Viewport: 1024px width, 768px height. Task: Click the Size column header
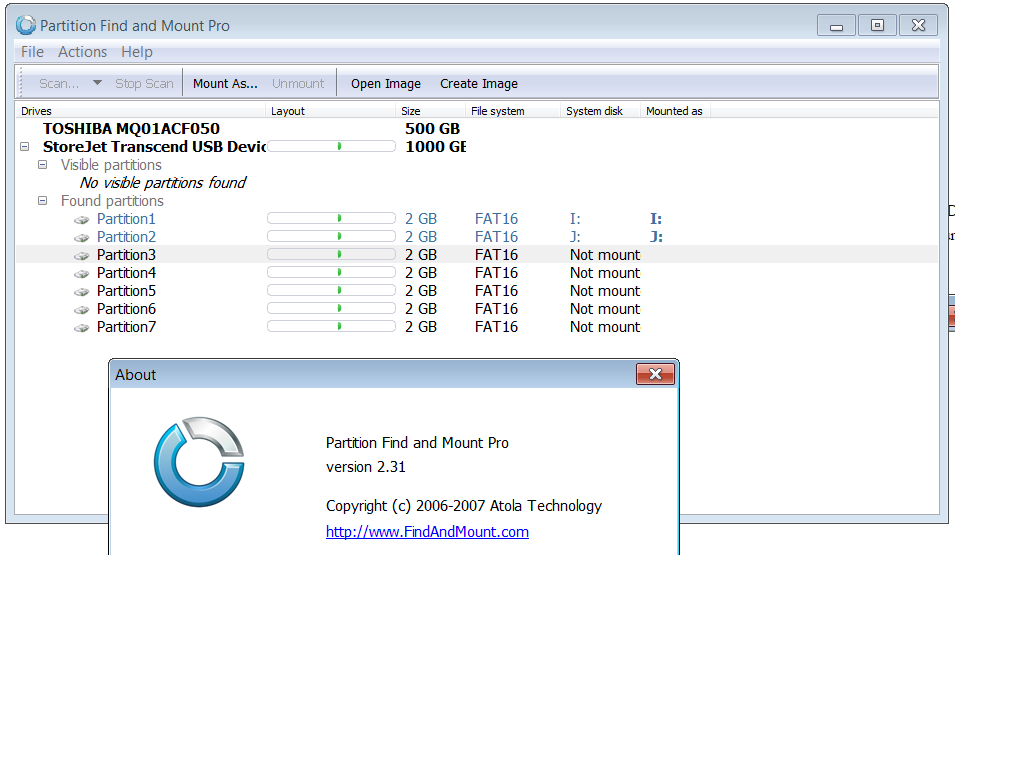pos(431,111)
